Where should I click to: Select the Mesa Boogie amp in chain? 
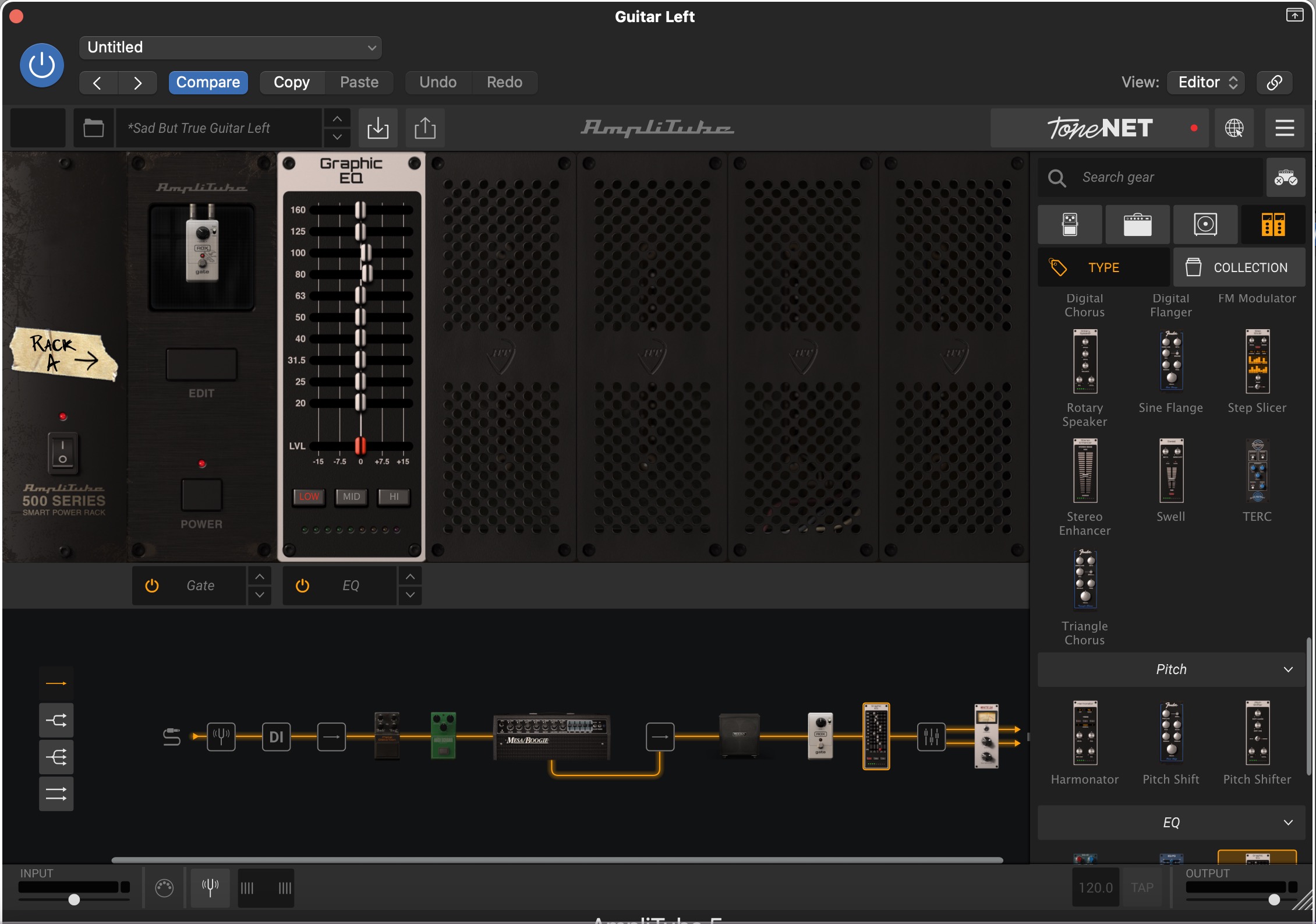[x=551, y=736]
